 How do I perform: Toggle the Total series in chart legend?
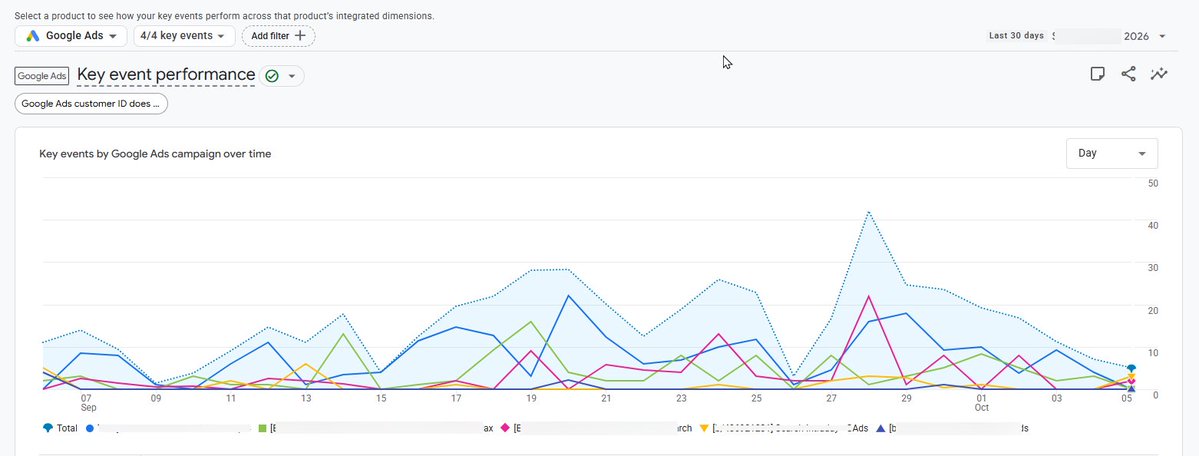(x=60, y=428)
